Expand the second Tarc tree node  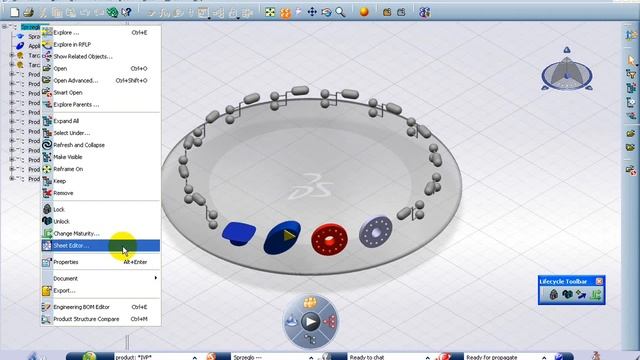coord(12,64)
